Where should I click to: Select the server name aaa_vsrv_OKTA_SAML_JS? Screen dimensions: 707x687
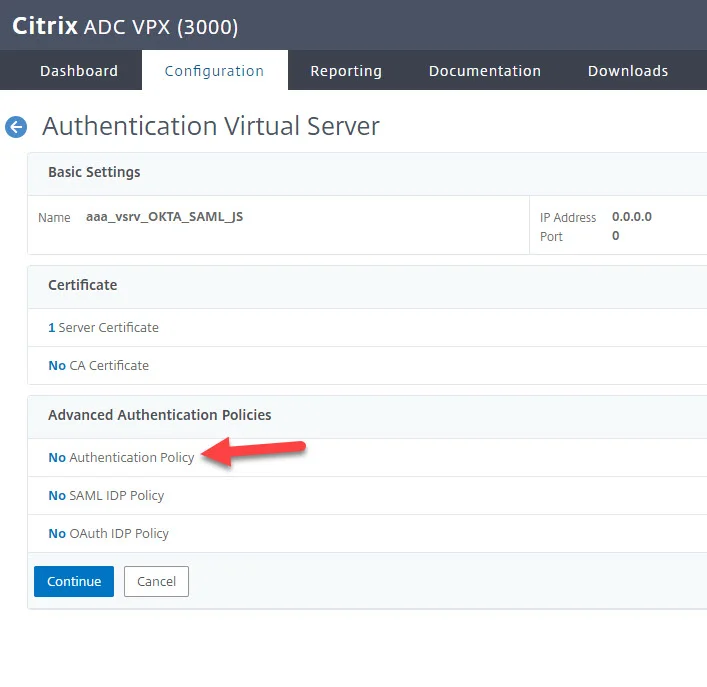(x=164, y=217)
